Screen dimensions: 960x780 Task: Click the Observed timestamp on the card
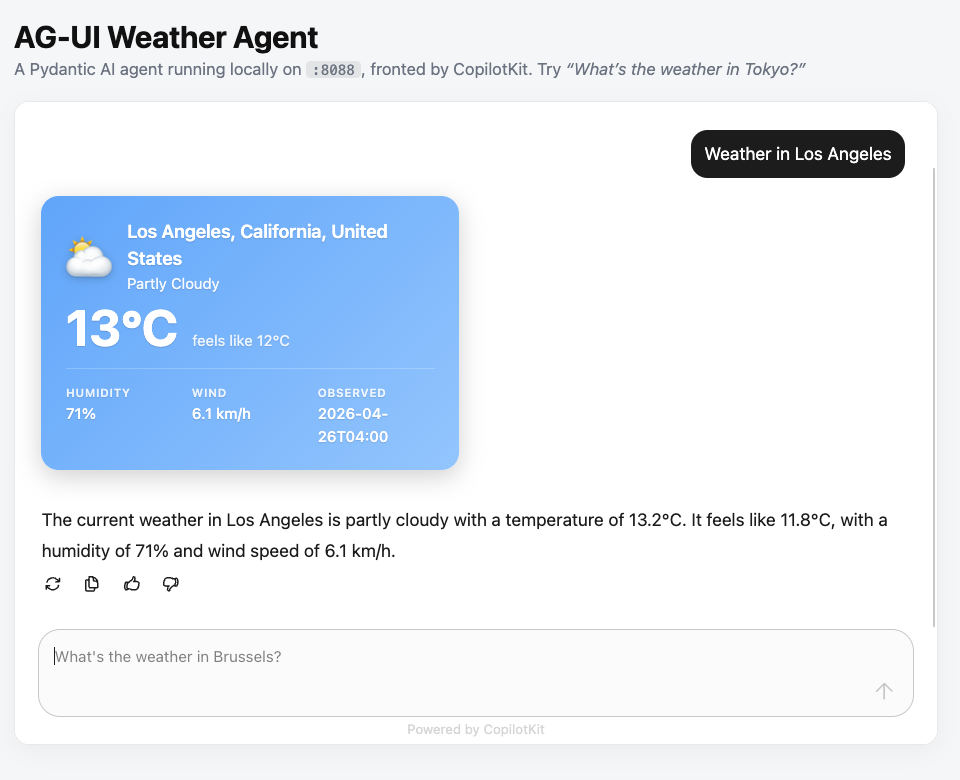(353, 425)
